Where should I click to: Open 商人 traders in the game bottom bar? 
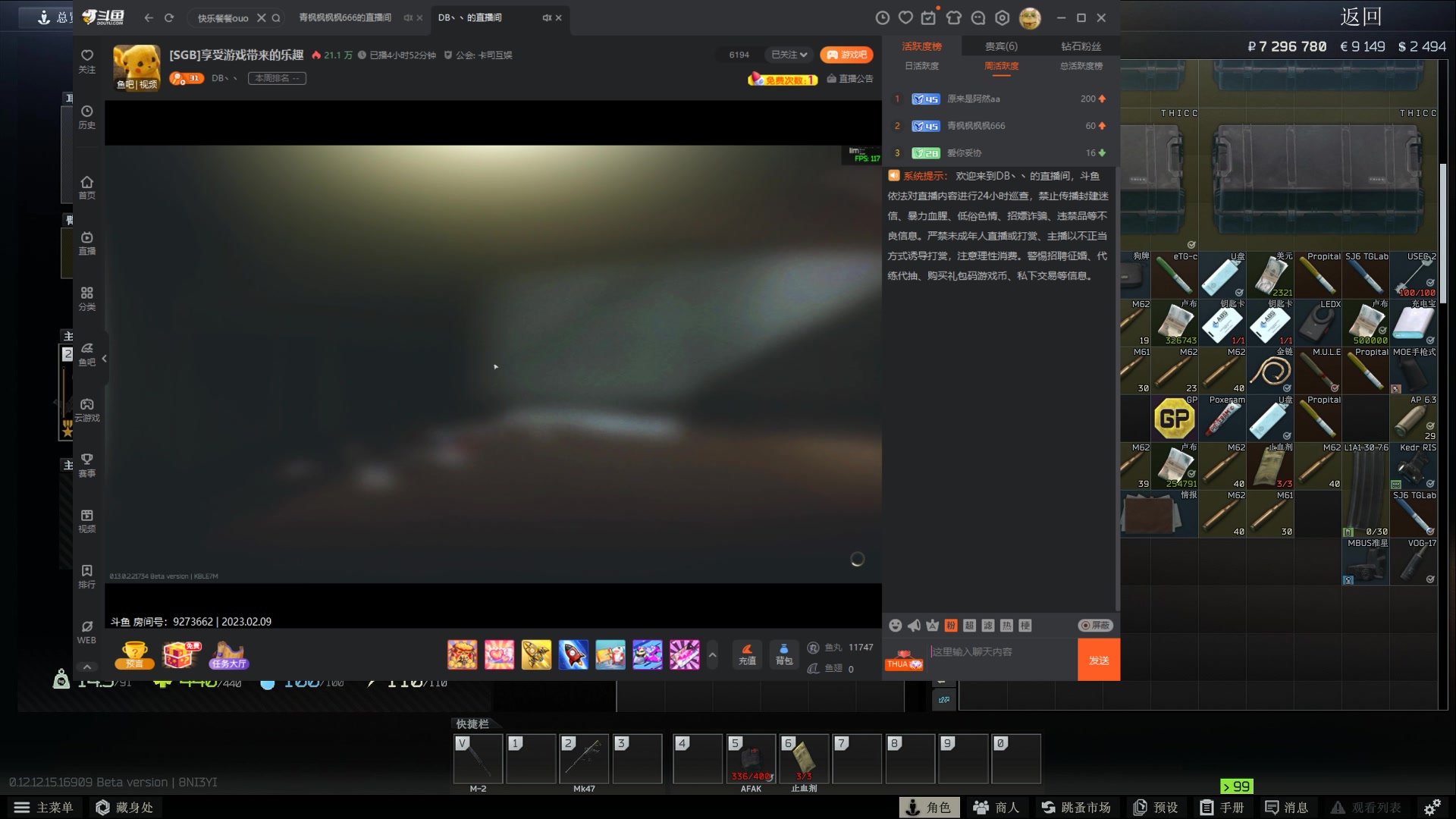[996, 808]
